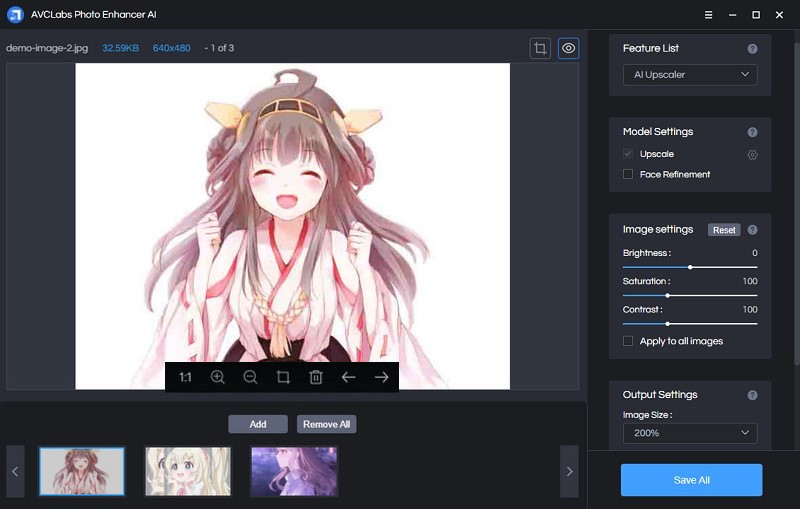Click the 640x480 resolution text
Viewport: 800px width, 509px height.
[171, 48]
